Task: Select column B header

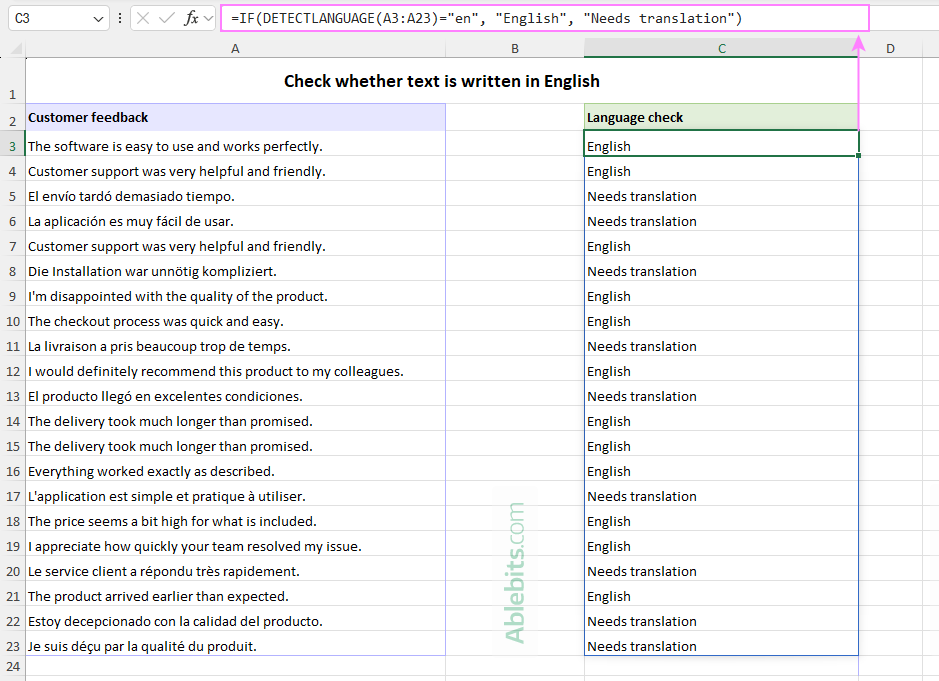Action: (515, 49)
